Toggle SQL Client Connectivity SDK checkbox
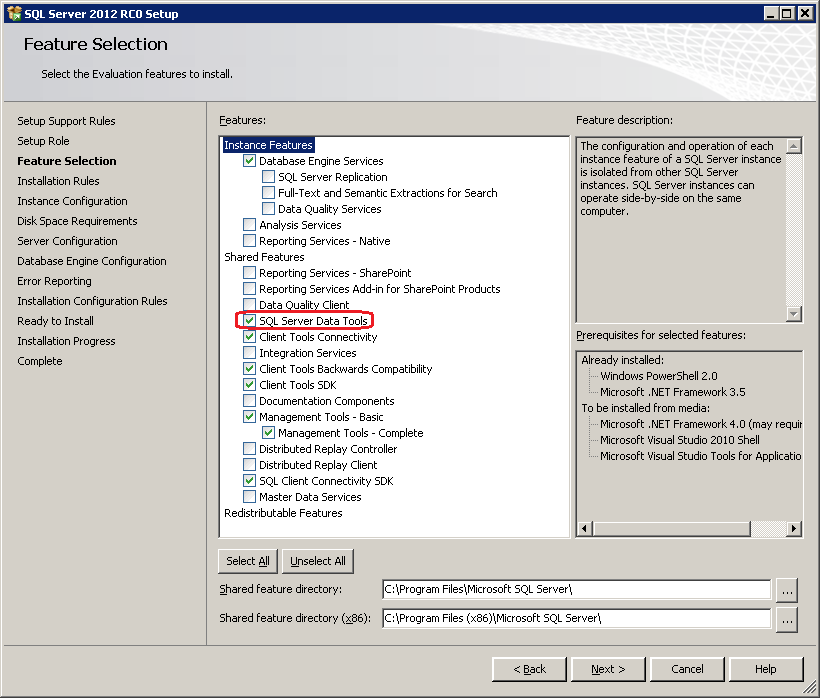 (249, 481)
